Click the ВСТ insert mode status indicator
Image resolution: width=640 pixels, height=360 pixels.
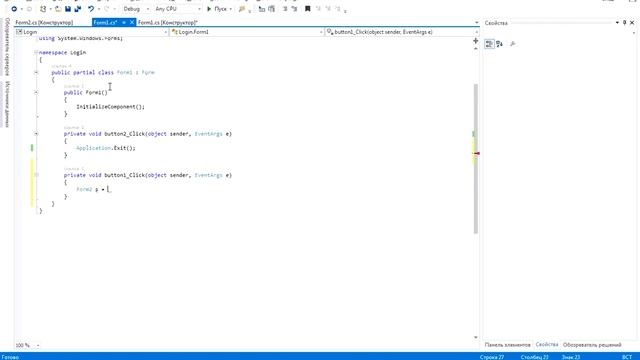tap(627, 357)
